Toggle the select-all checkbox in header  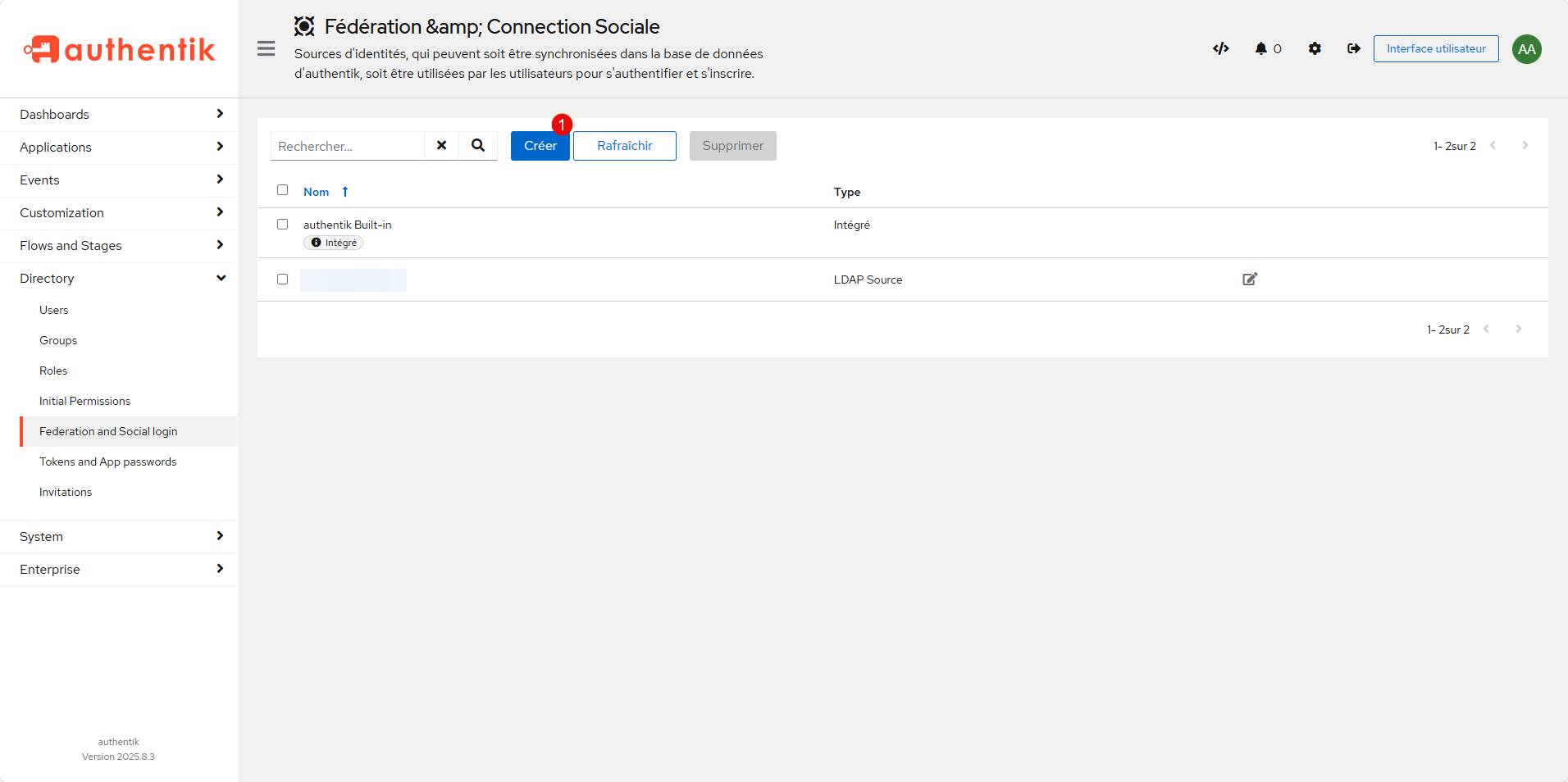pyautogui.click(x=283, y=190)
